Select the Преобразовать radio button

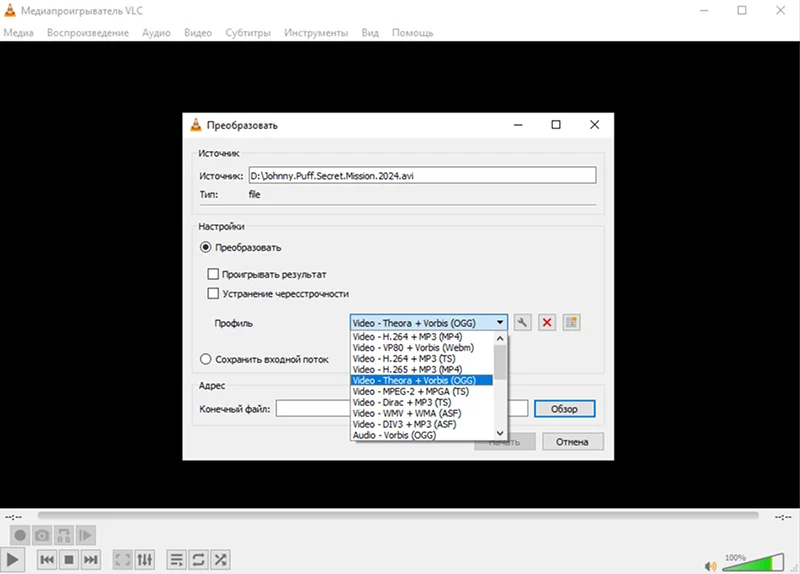point(206,247)
